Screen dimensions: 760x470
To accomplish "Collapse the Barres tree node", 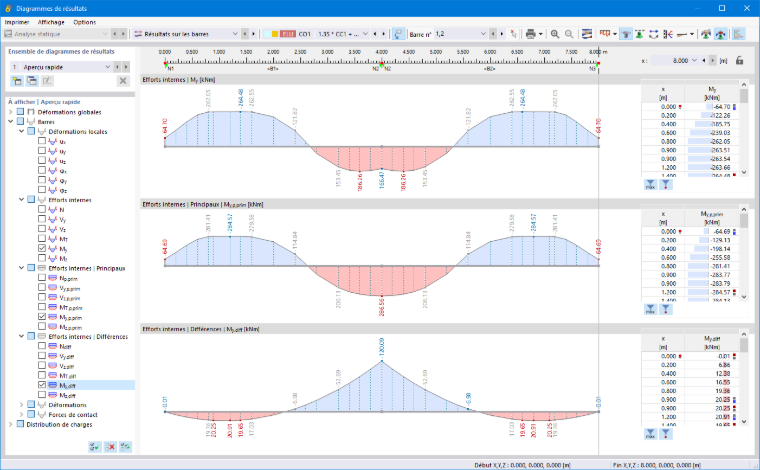I will pyautogui.click(x=11, y=122).
